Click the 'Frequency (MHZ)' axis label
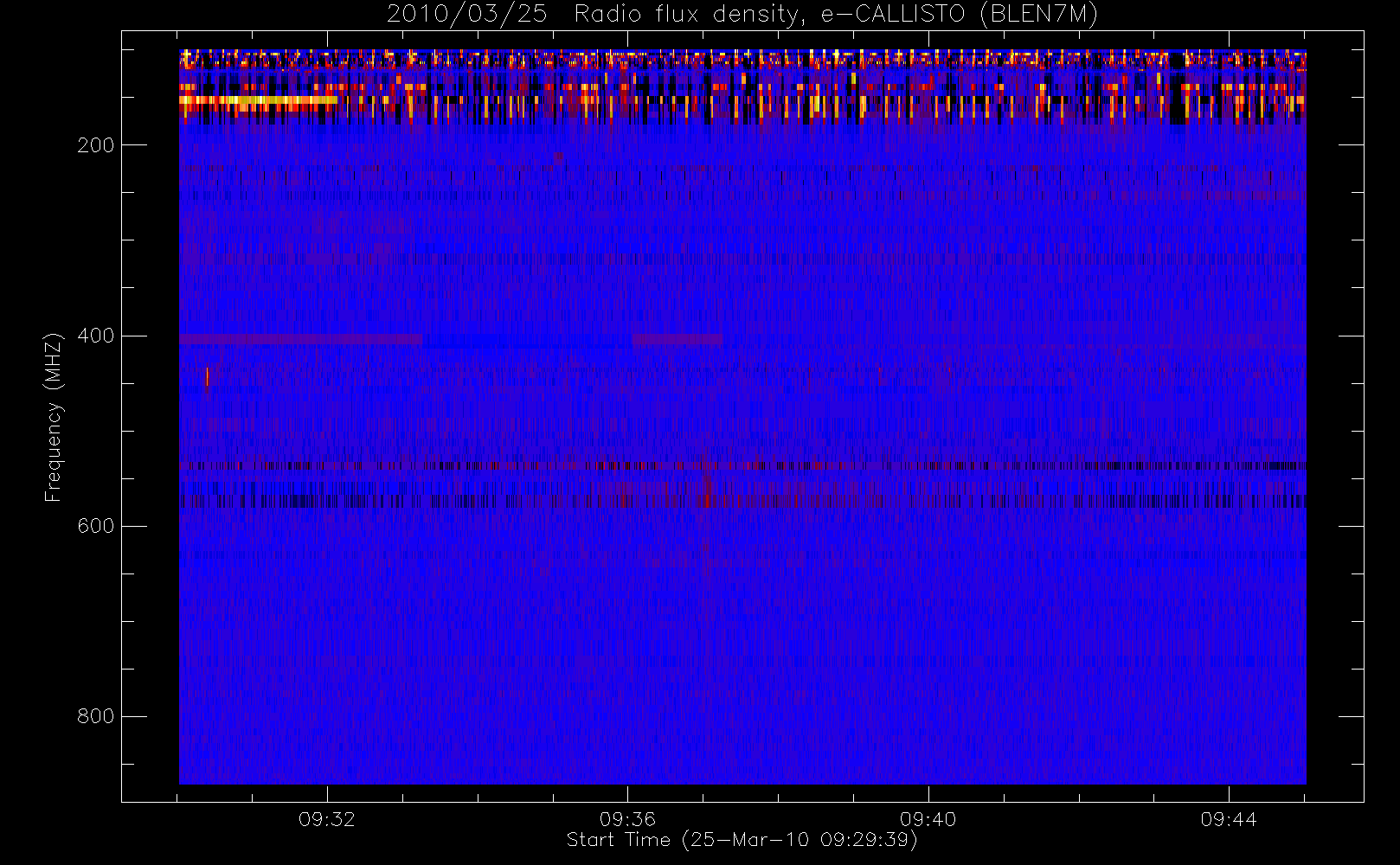Screen dimensions: 1400x865 click(x=54, y=417)
